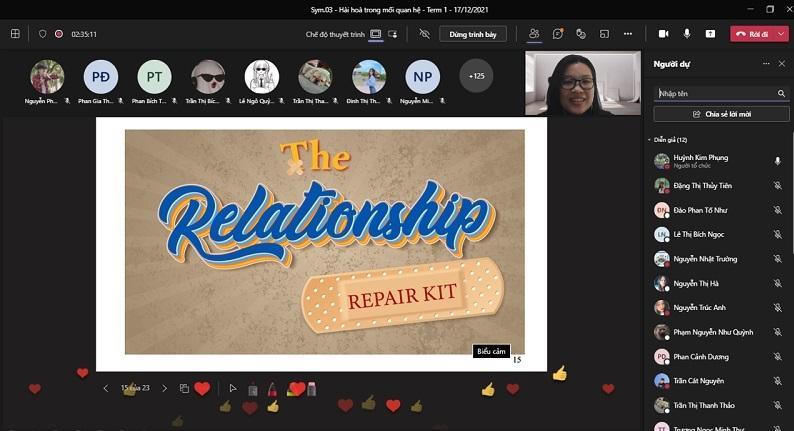
Task: Click the Chia sẻ lời mời button
Action: click(x=720, y=114)
